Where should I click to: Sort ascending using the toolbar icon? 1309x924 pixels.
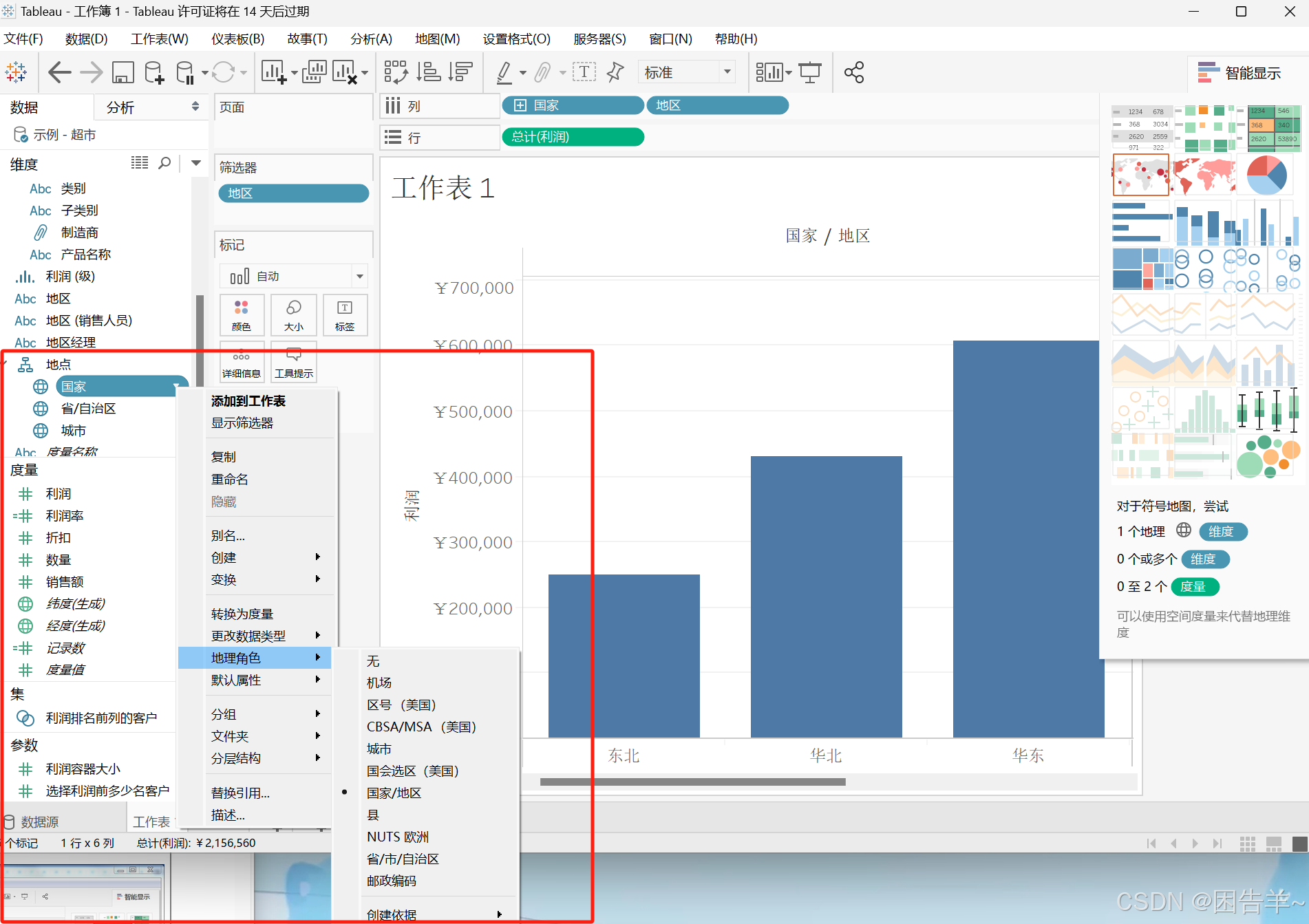[x=429, y=72]
